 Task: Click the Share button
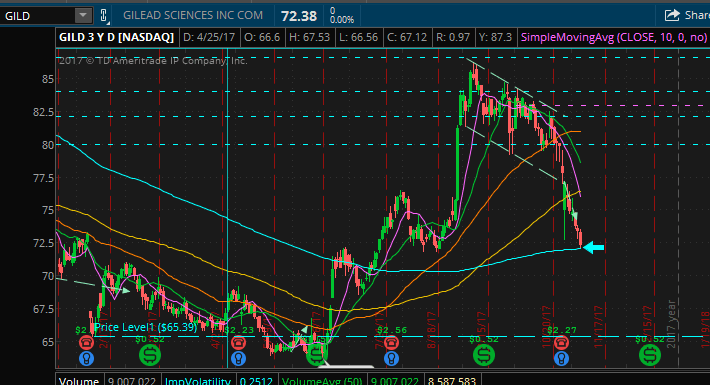click(687, 15)
